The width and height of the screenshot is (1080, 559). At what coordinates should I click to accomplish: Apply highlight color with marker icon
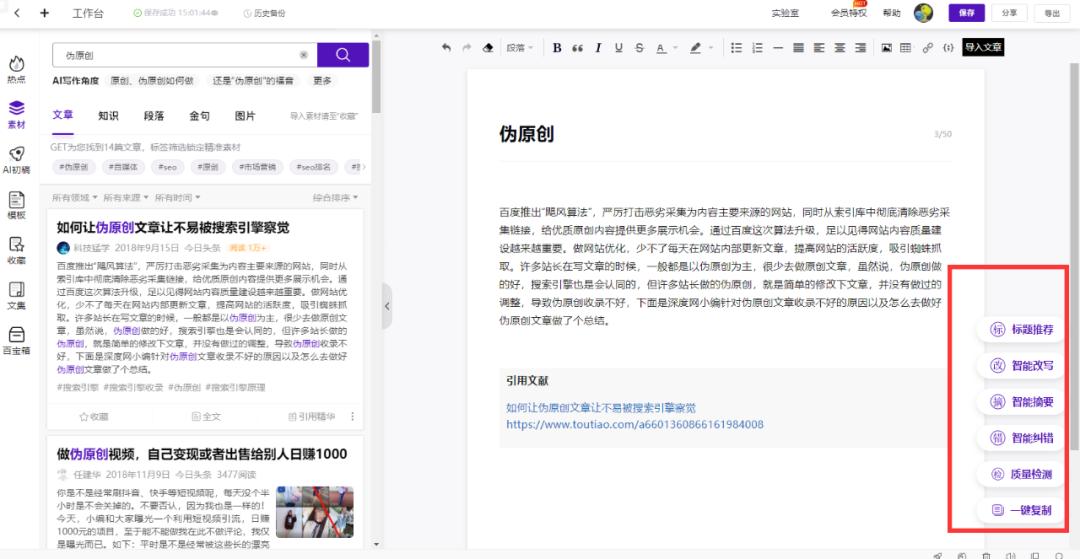[695, 48]
